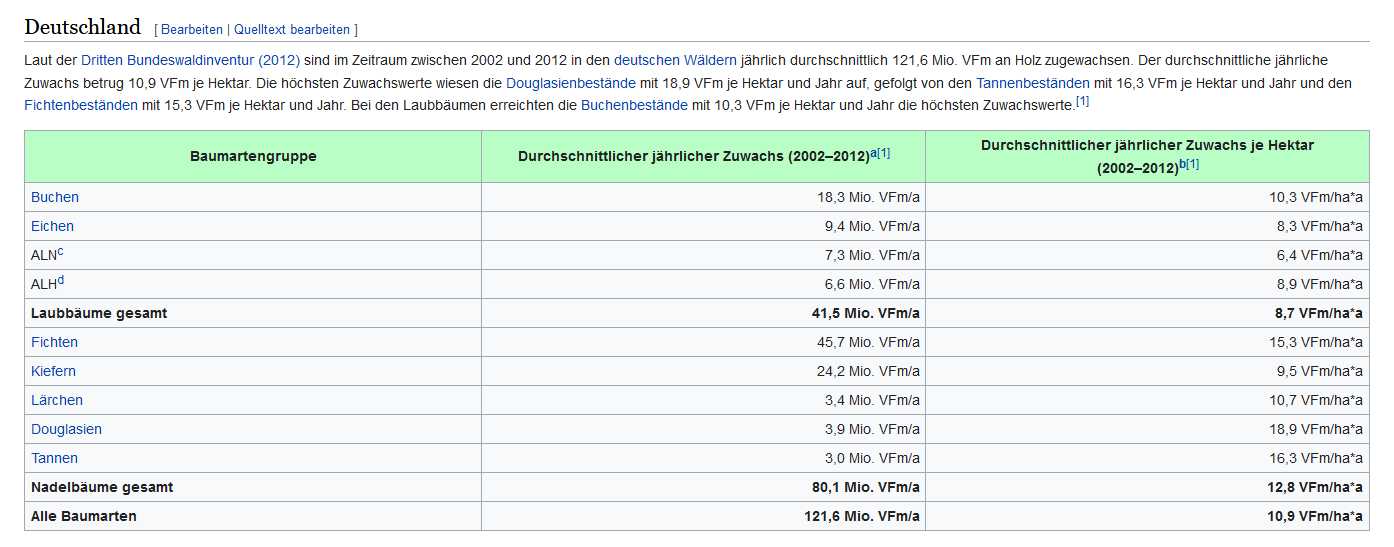The image size is (1394, 547).
Task: Open Dritten Bundeswaldinventur (2012) link
Action: 190,60
